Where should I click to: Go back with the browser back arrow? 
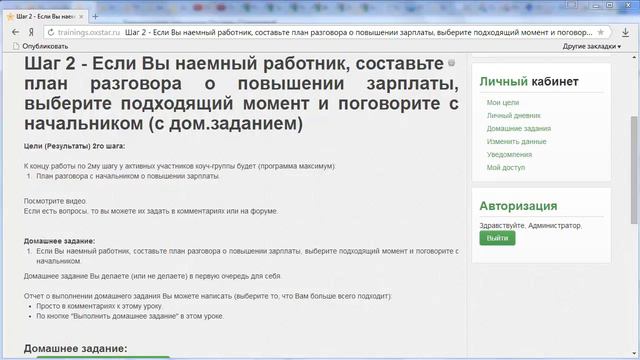pos(16,32)
